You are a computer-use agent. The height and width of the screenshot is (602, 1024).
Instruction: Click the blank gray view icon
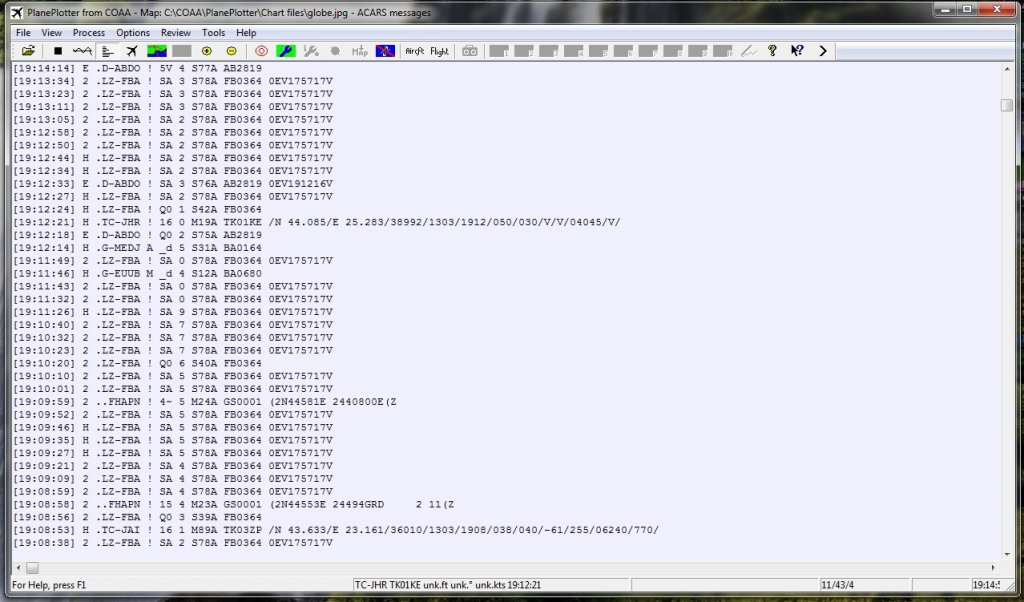pos(182,51)
